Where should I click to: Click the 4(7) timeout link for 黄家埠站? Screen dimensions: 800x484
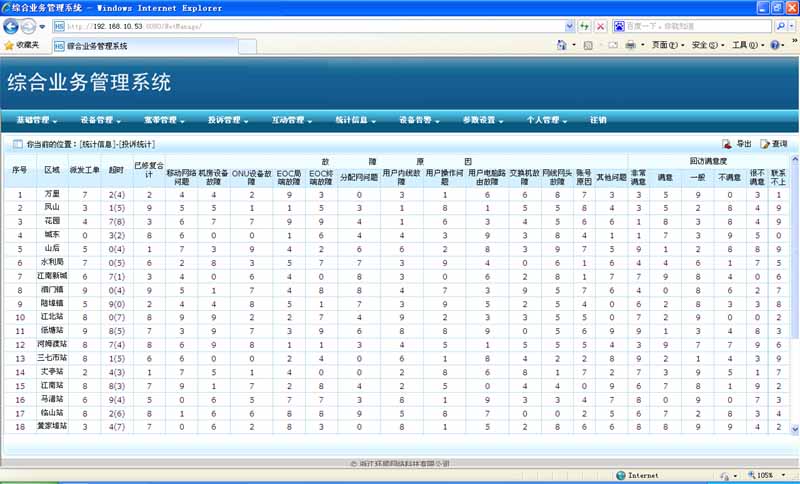(116, 426)
